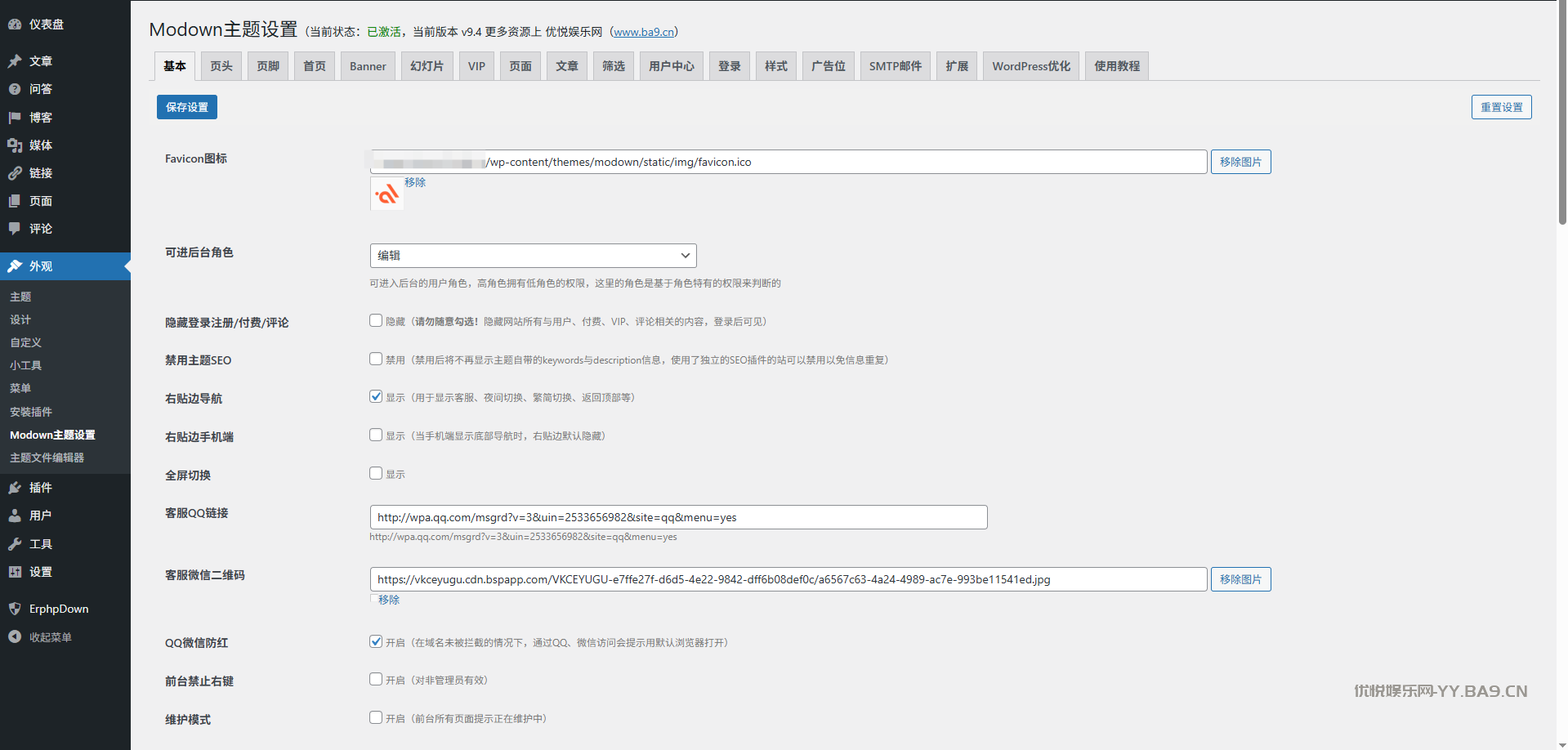1568x750 pixels.
Task: Open the www.ba9.cn link
Action: click(643, 32)
